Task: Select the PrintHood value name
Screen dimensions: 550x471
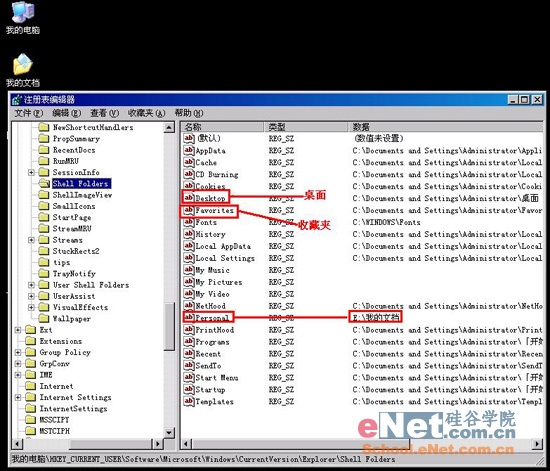Action: coord(215,330)
